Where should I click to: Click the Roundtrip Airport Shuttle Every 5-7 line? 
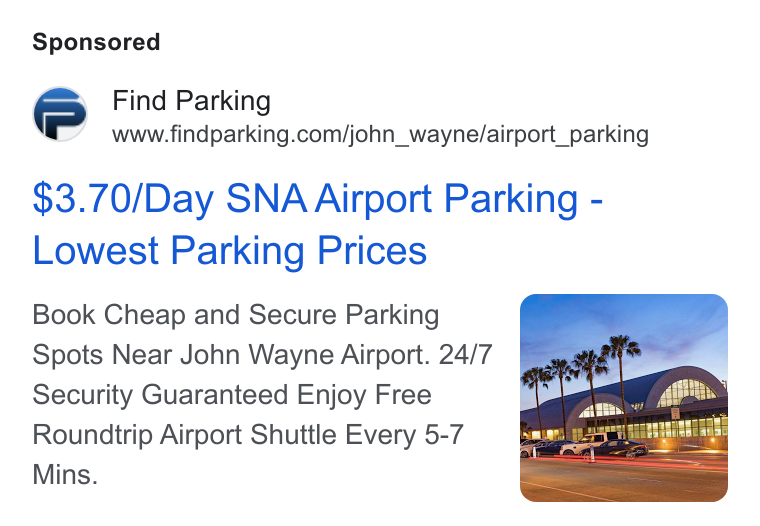(248, 434)
